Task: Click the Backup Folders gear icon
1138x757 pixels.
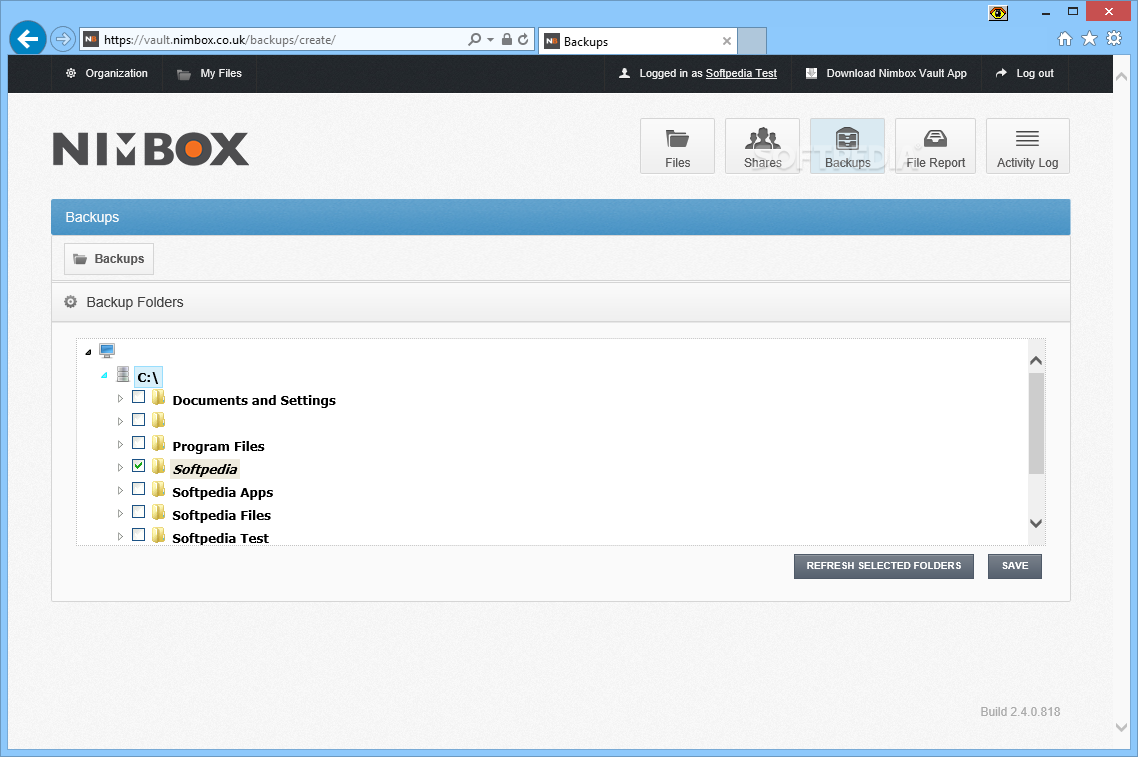Action: click(70, 302)
